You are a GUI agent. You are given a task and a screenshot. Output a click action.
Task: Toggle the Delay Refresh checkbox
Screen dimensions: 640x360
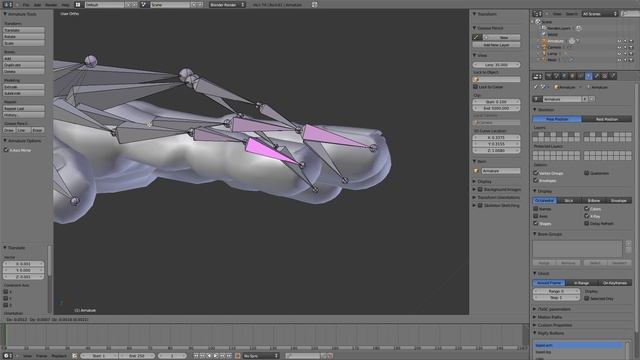coord(587,223)
